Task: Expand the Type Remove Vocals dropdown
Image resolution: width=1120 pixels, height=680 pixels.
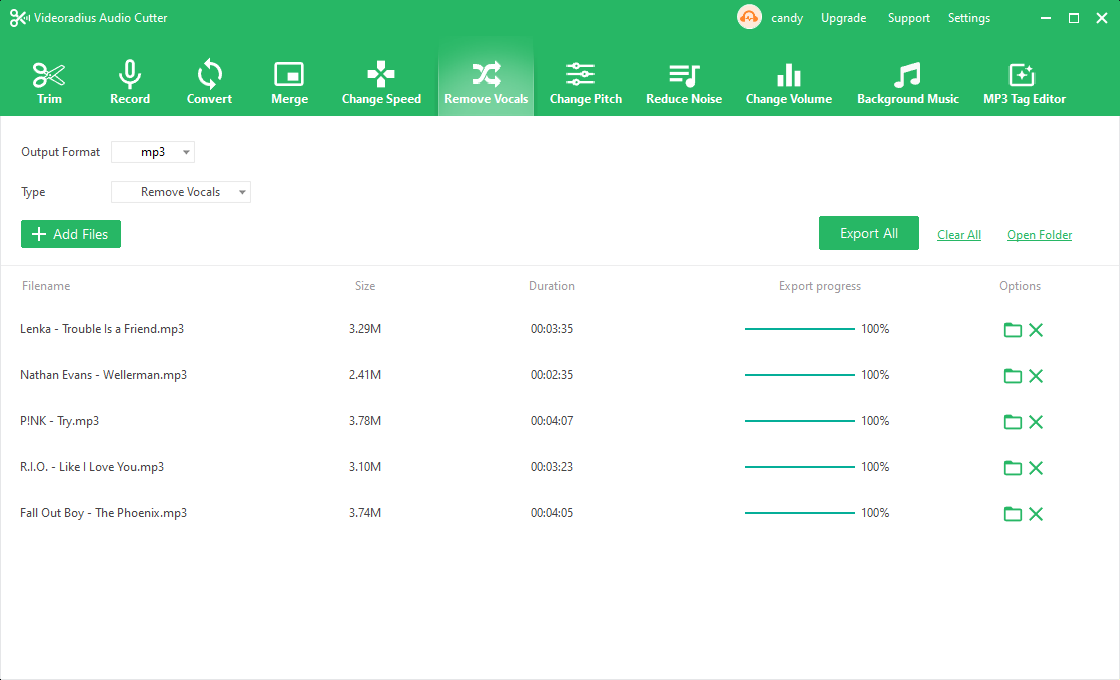Action: 181,192
